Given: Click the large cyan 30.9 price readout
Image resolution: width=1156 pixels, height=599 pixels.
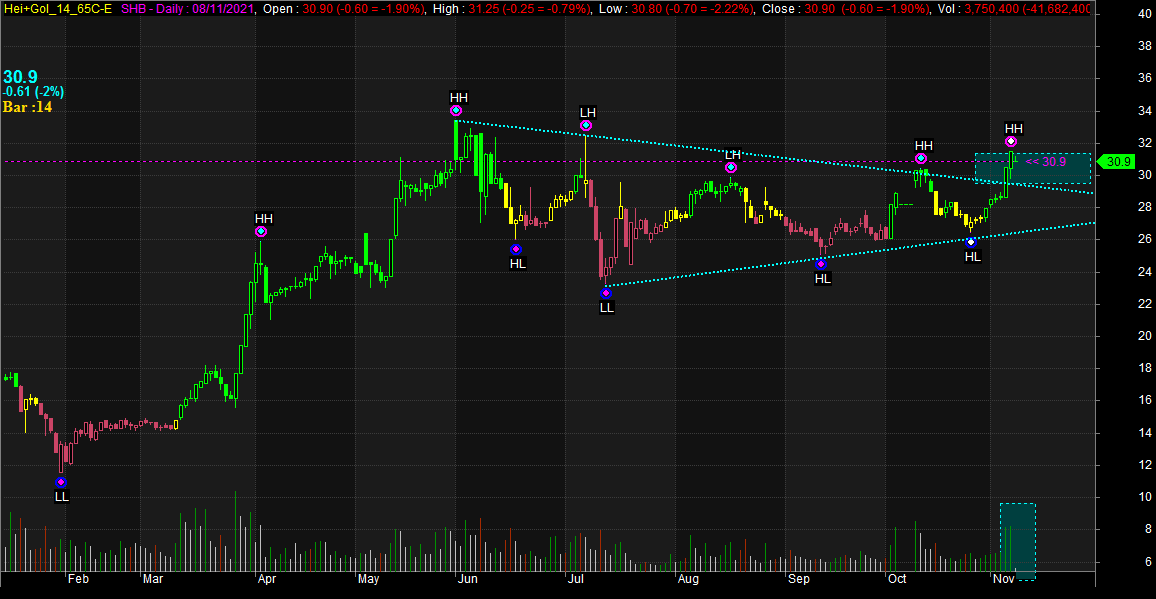Looking at the screenshot, I should click(x=20, y=76).
